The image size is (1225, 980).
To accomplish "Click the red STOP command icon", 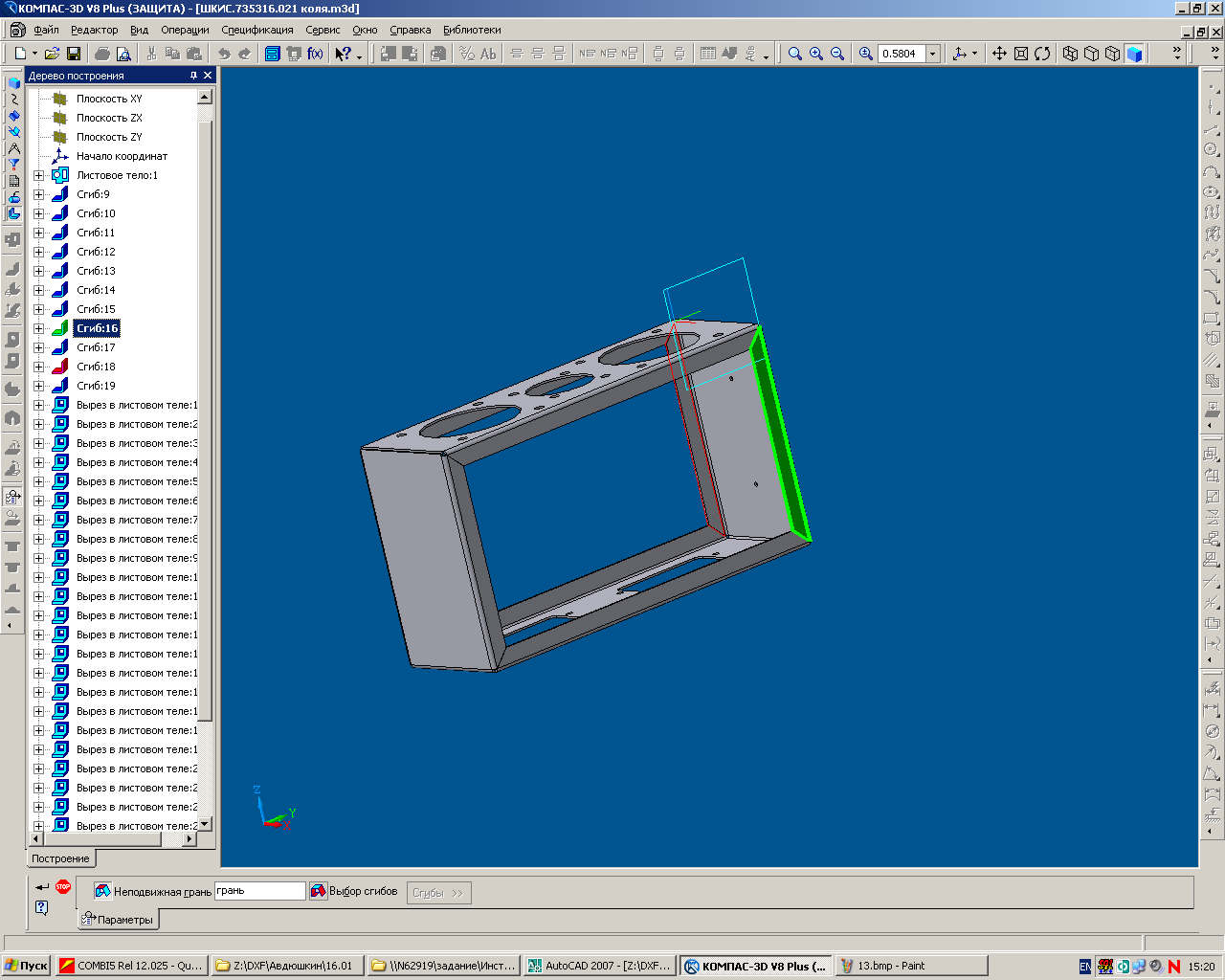I will click(x=63, y=886).
